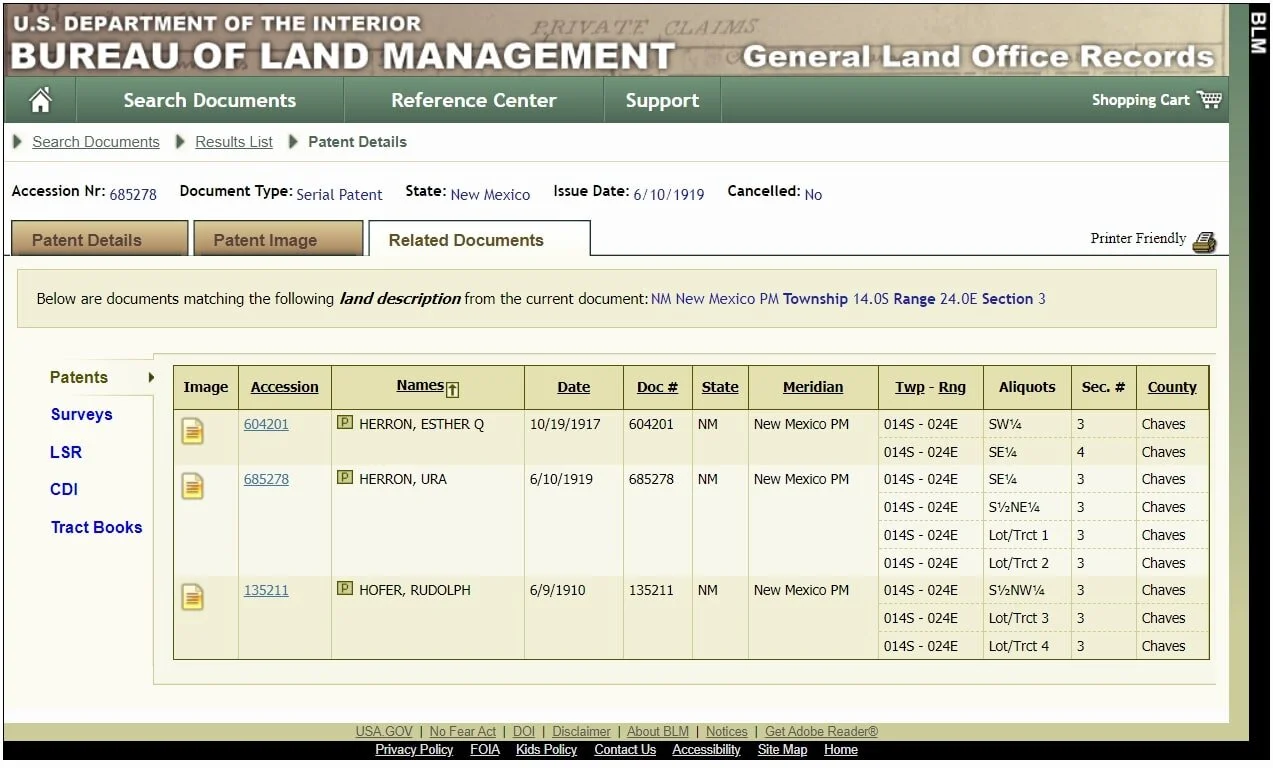Open the Disclaimer footer link
1273x768 pixels.
click(x=581, y=732)
